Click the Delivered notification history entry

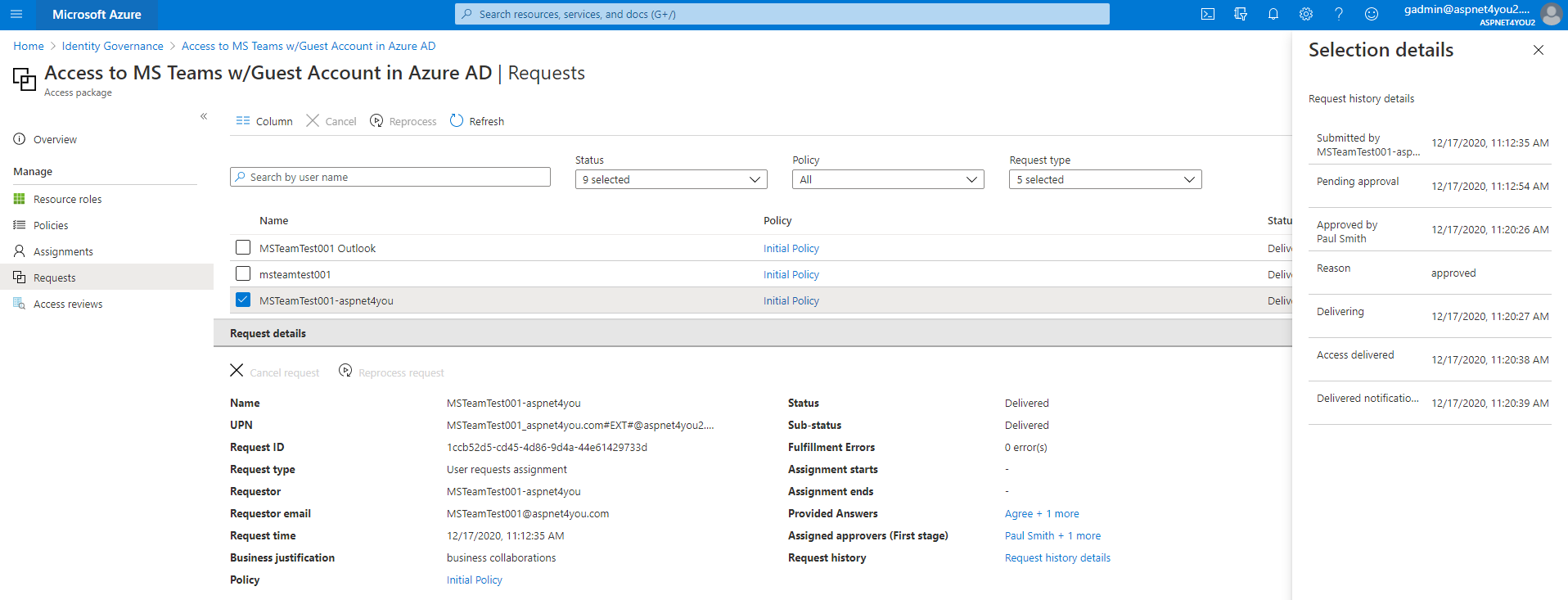coord(1430,403)
